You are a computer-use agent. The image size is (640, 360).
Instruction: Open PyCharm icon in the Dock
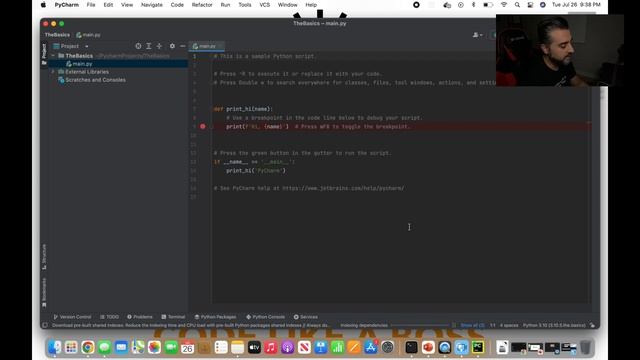(478, 347)
